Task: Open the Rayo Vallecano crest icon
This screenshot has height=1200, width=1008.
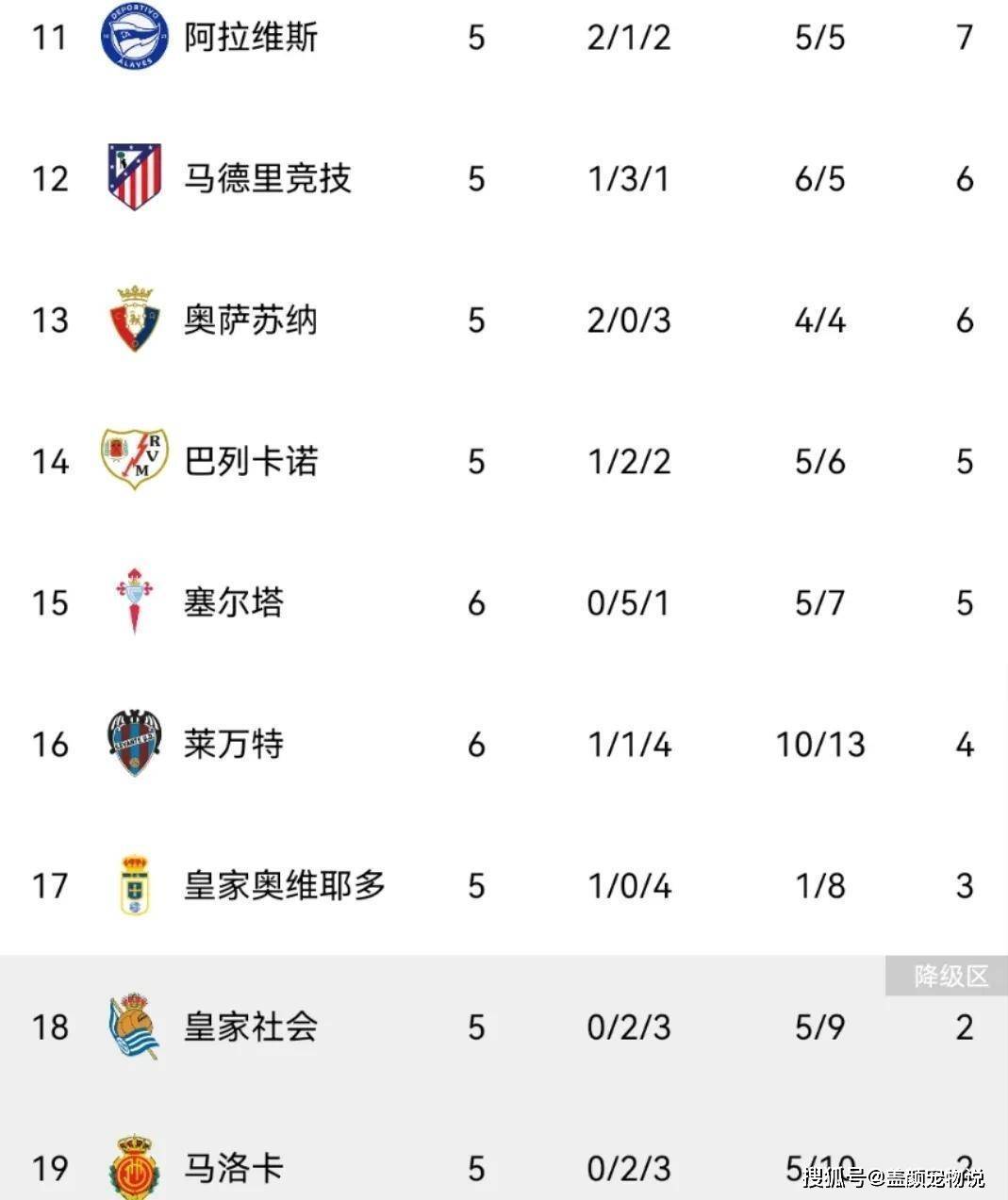Action: 135,459
